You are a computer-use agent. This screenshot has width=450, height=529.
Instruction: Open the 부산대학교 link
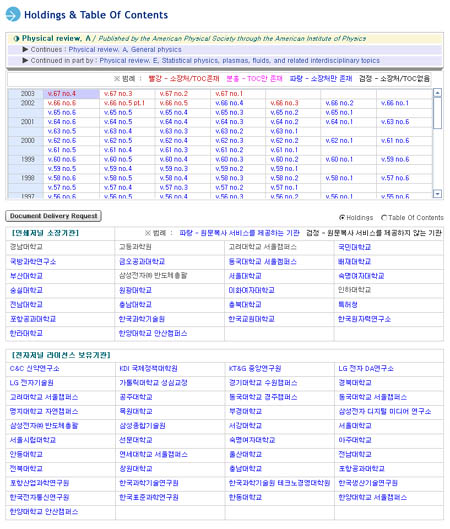[x=26, y=276]
